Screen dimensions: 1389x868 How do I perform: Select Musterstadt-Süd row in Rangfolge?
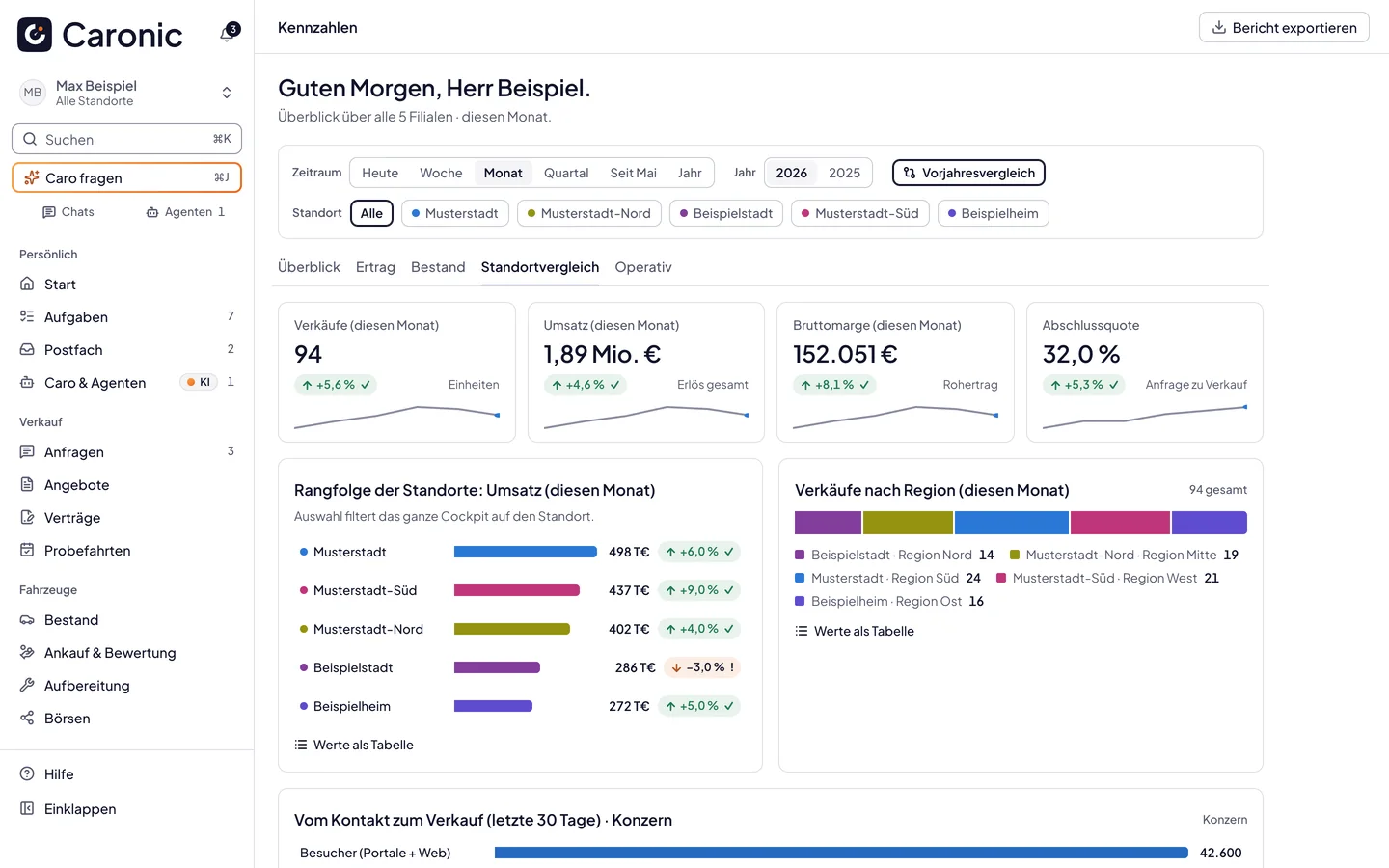[x=520, y=590]
